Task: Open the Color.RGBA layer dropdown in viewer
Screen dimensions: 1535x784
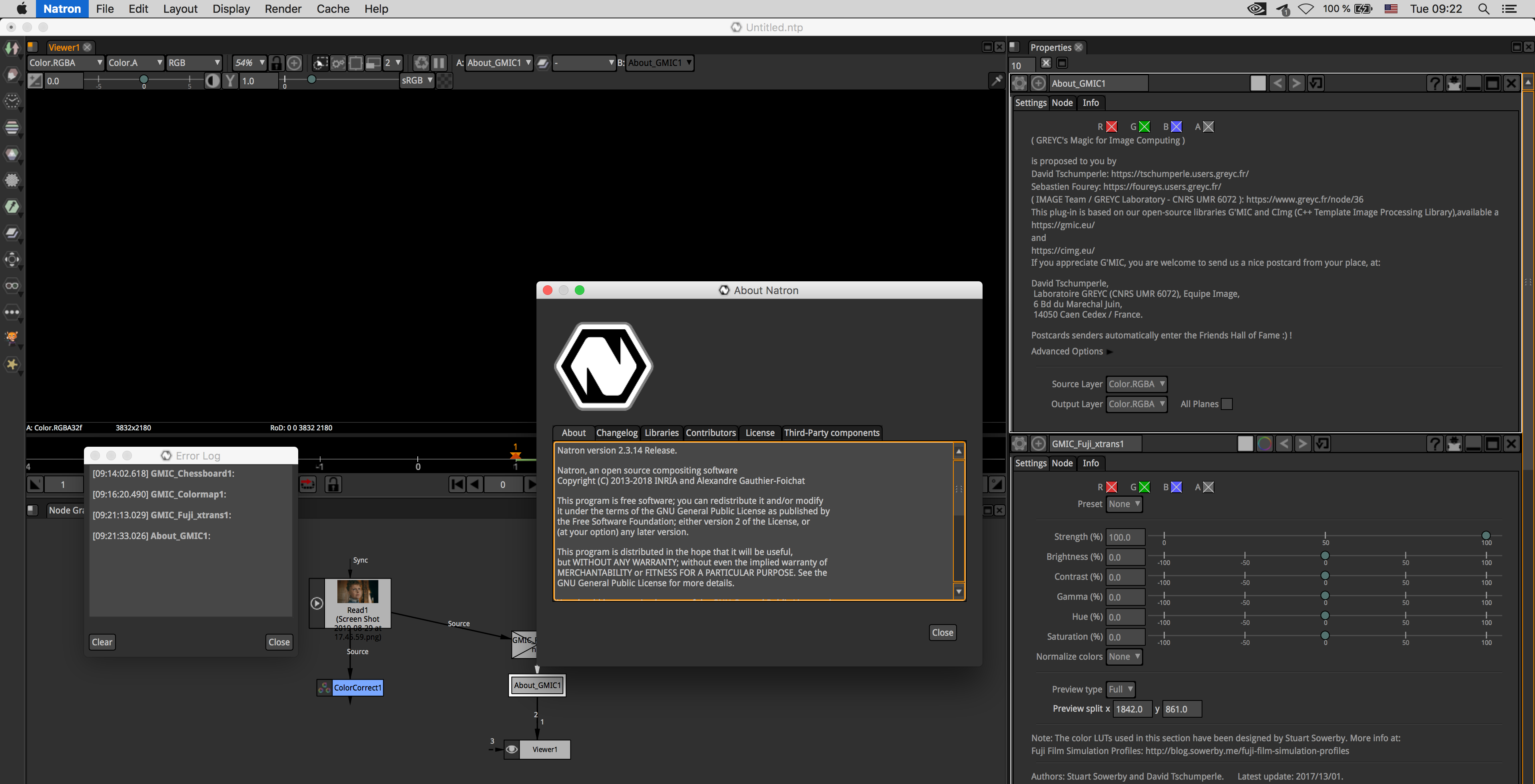Action: click(x=66, y=63)
